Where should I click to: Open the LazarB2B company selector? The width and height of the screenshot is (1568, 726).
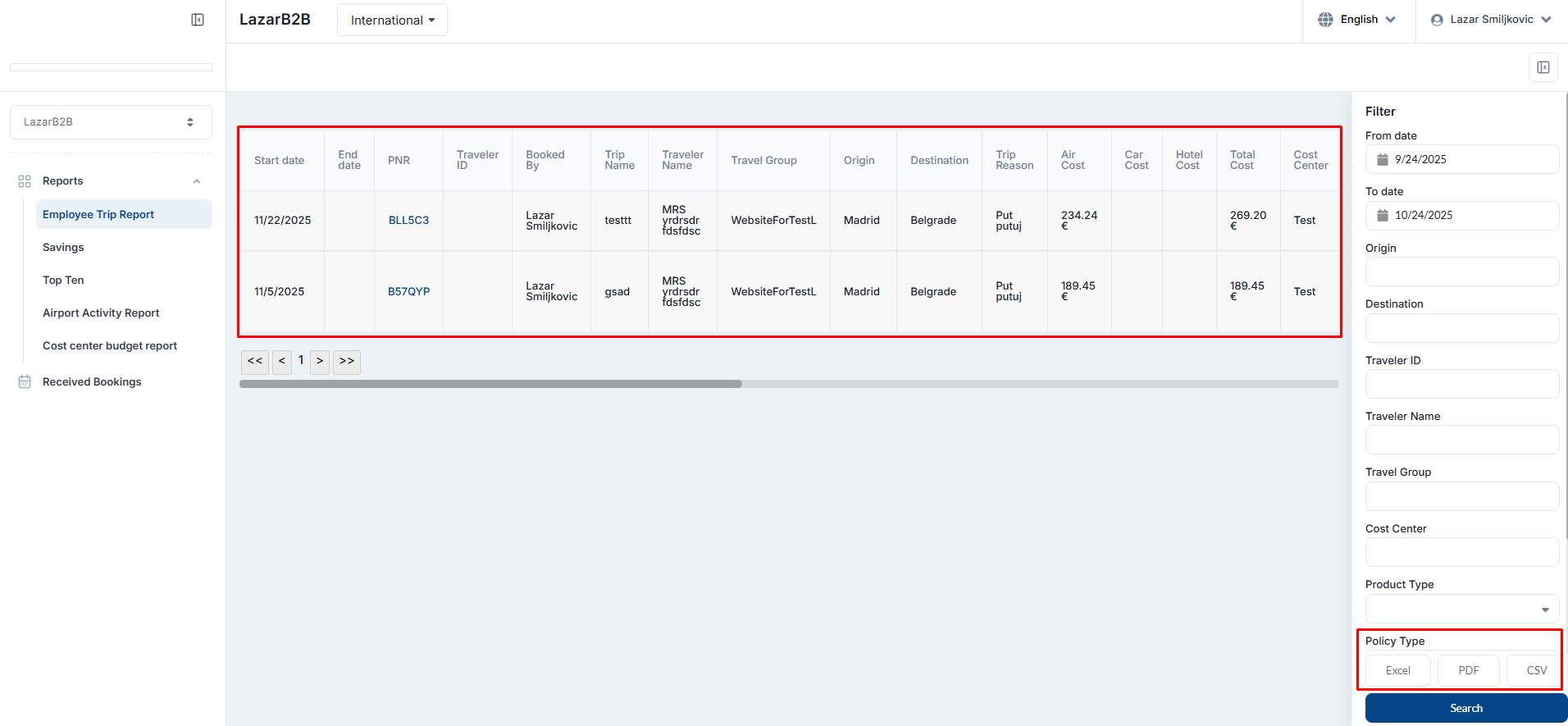pos(111,121)
